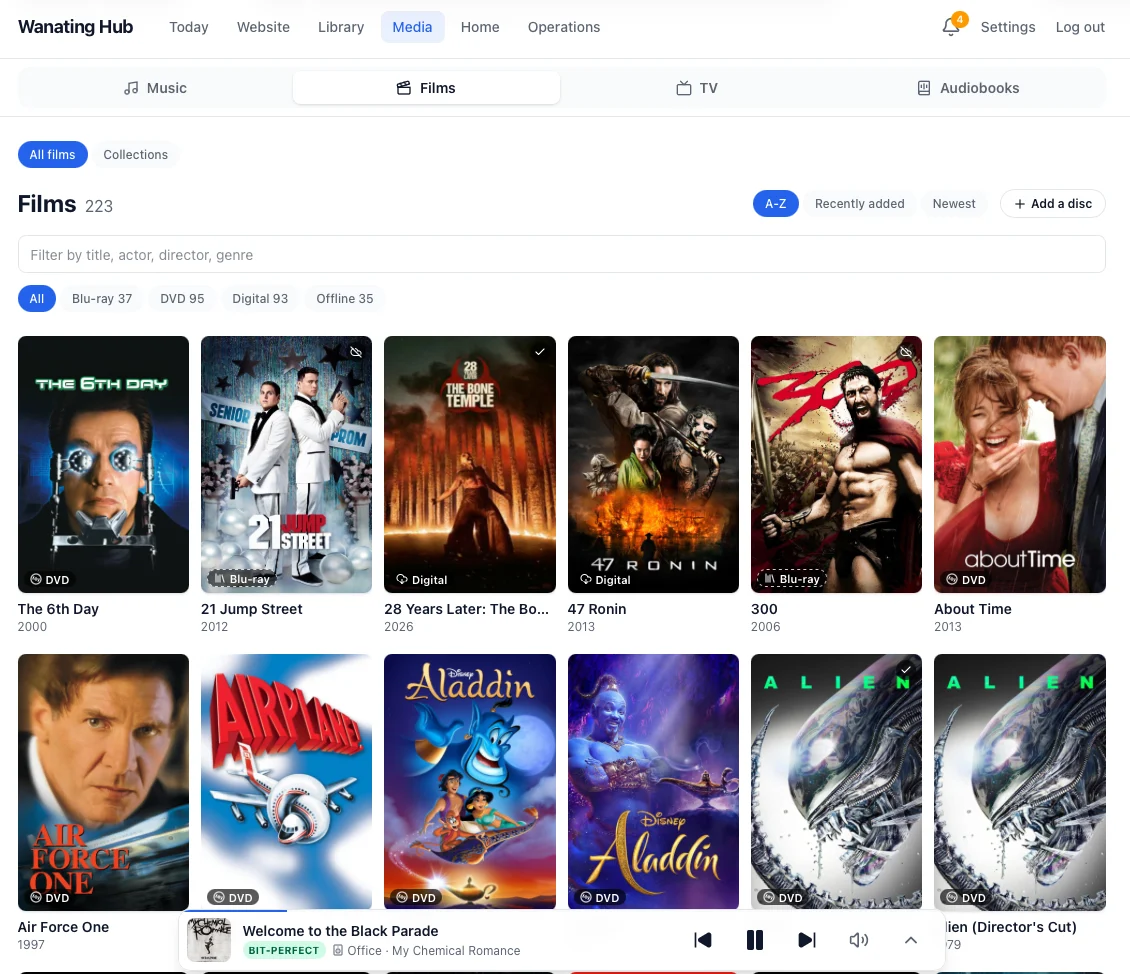The width and height of the screenshot is (1130, 974).
Task: Switch to Collections view
Action: tap(135, 155)
